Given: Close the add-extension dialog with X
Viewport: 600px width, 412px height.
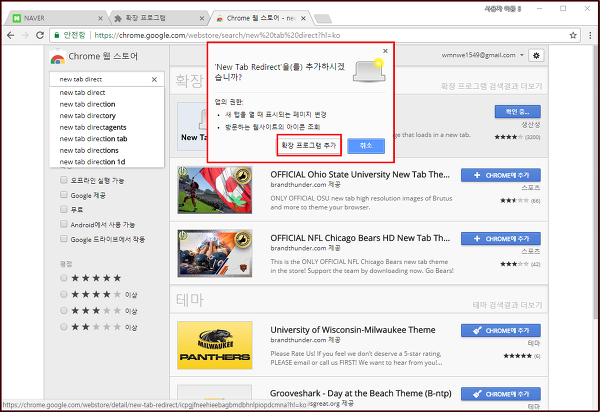Looking at the screenshot, I should coord(385,50).
